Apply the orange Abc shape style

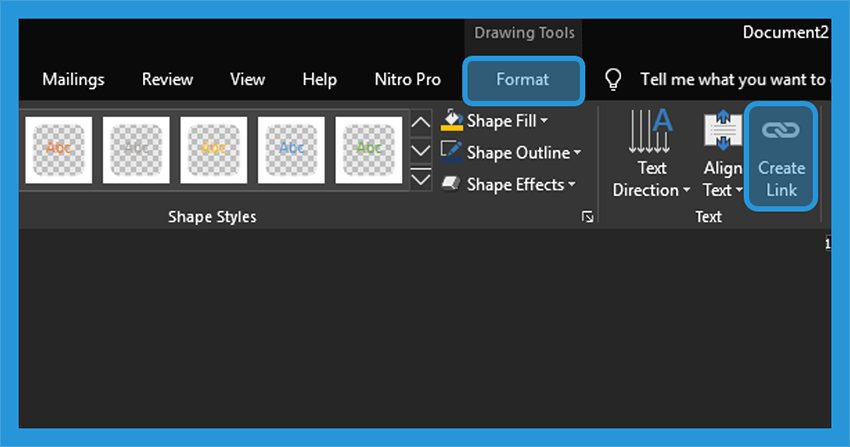(x=59, y=150)
